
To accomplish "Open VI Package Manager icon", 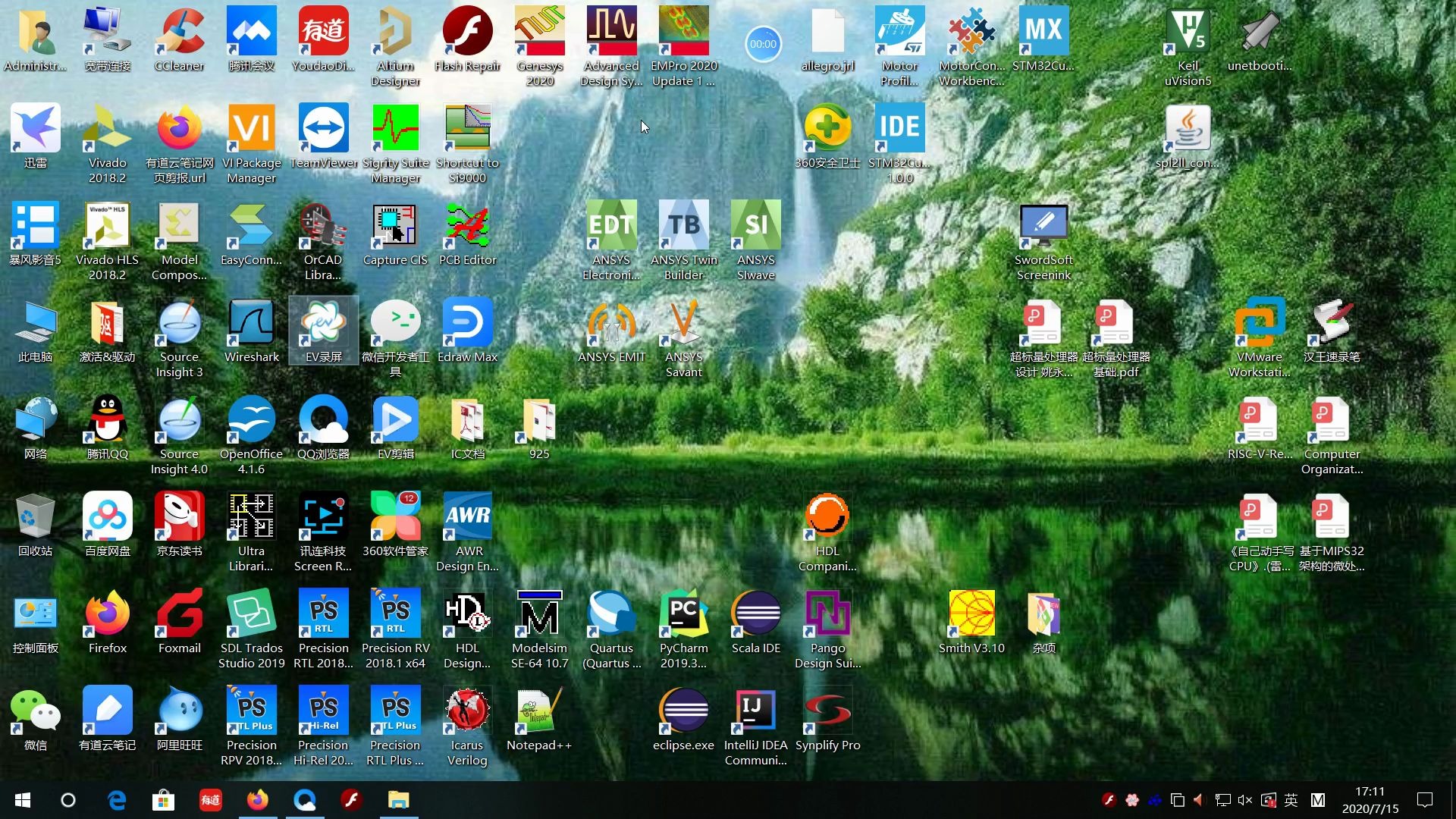I will point(251,144).
